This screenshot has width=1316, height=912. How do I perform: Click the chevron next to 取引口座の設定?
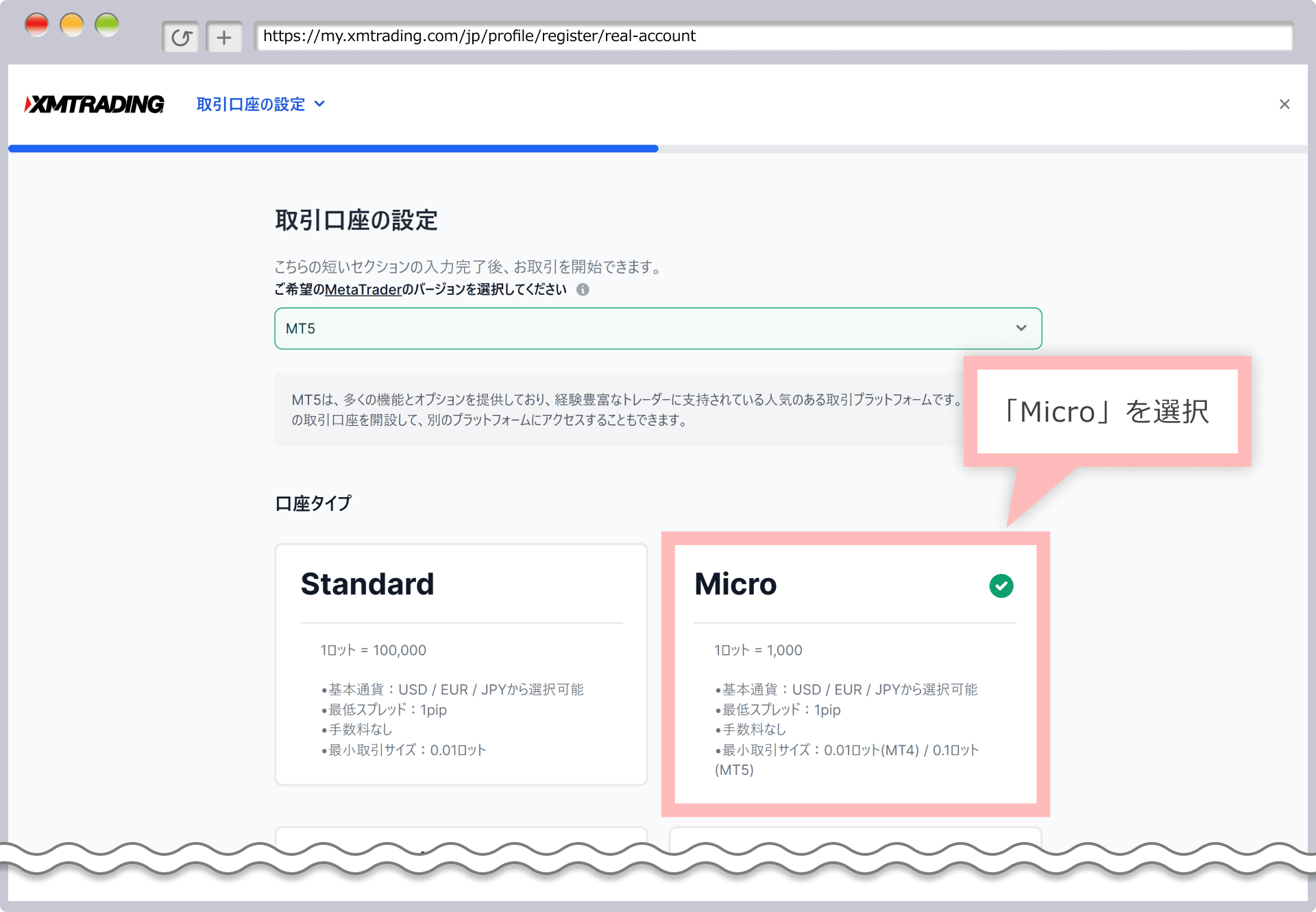(x=319, y=104)
